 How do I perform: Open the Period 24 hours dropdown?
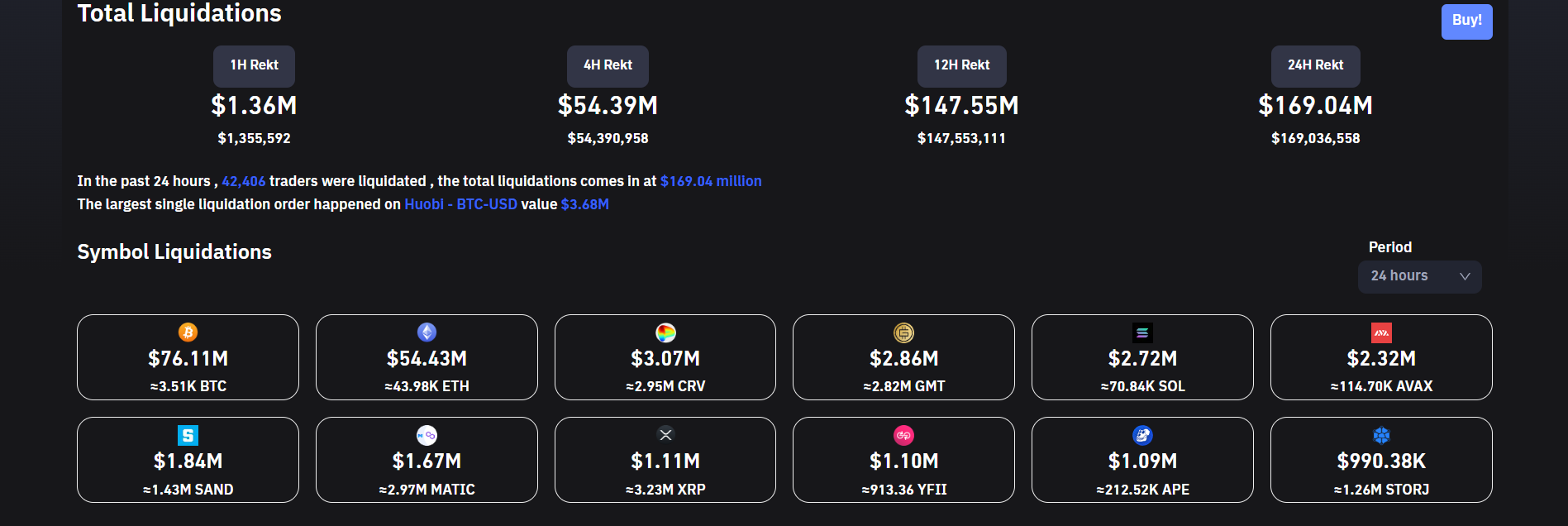pyautogui.click(x=1419, y=276)
